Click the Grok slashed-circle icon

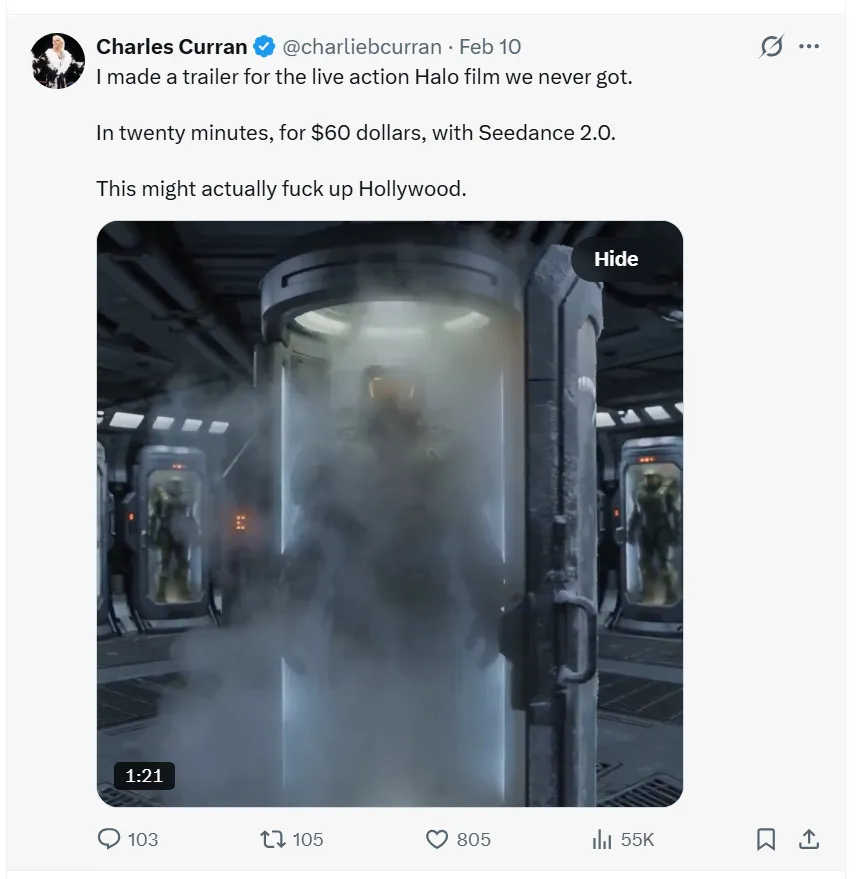tap(772, 46)
